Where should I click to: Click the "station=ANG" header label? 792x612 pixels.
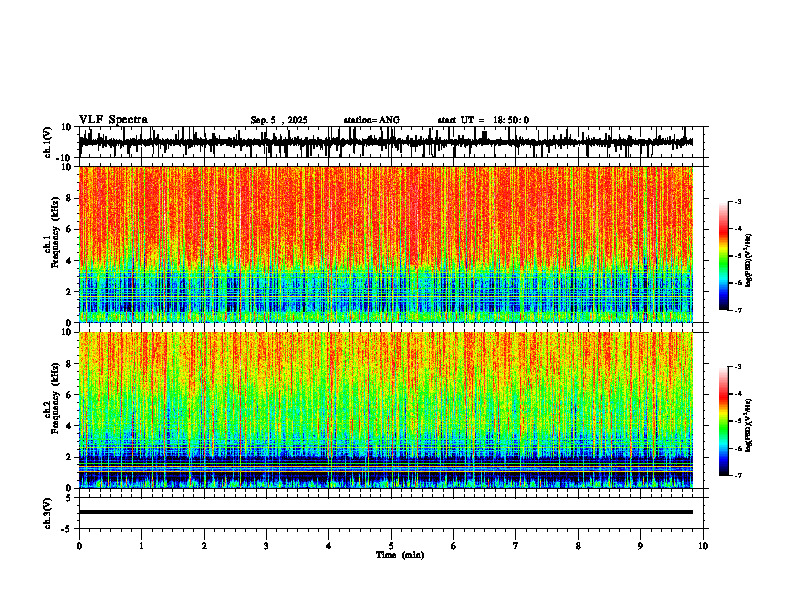pyautogui.click(x=372, y=120)
